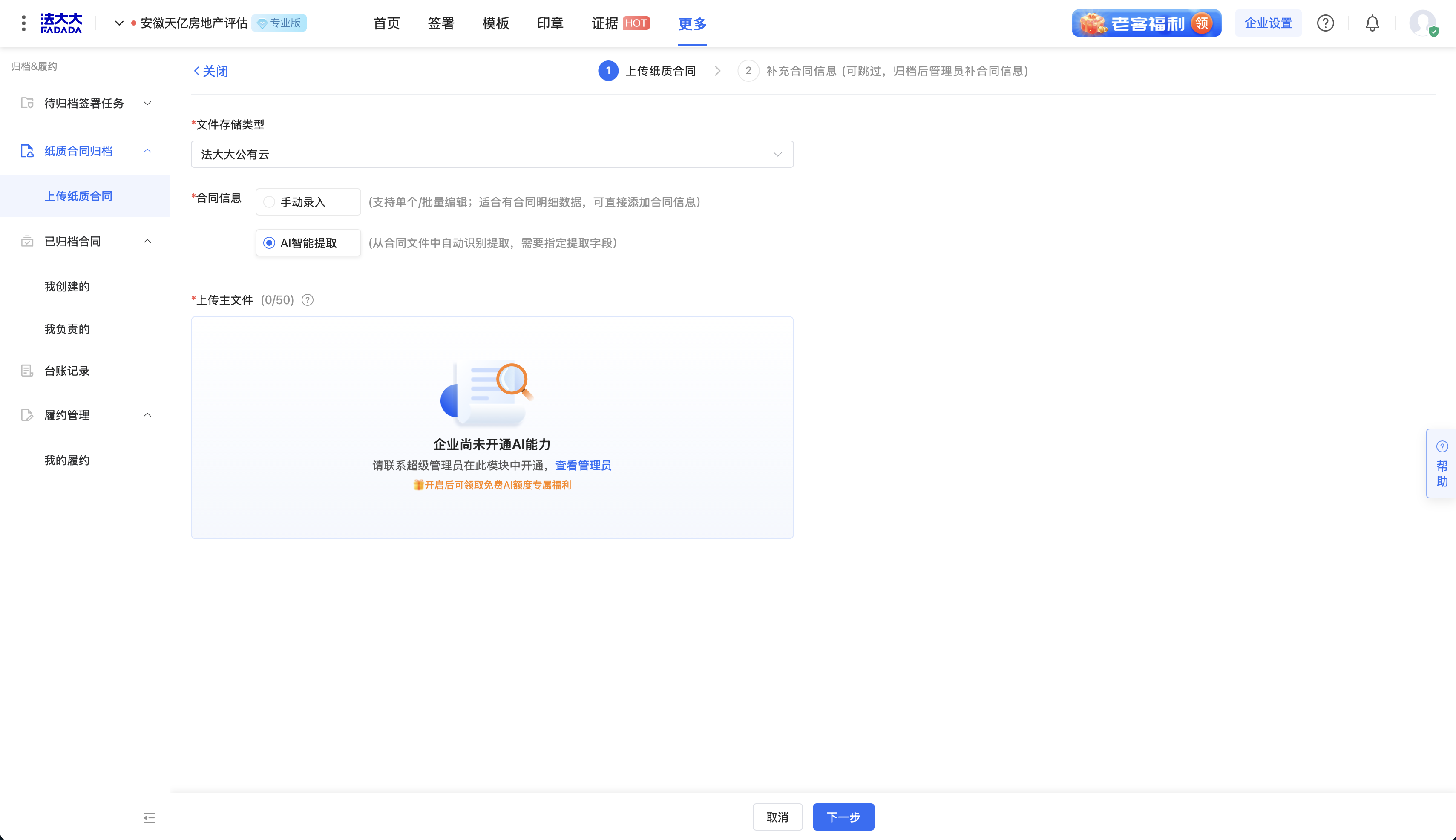Click the 关闭 back link
This screenshot has height=840, width=1456.
210,71
